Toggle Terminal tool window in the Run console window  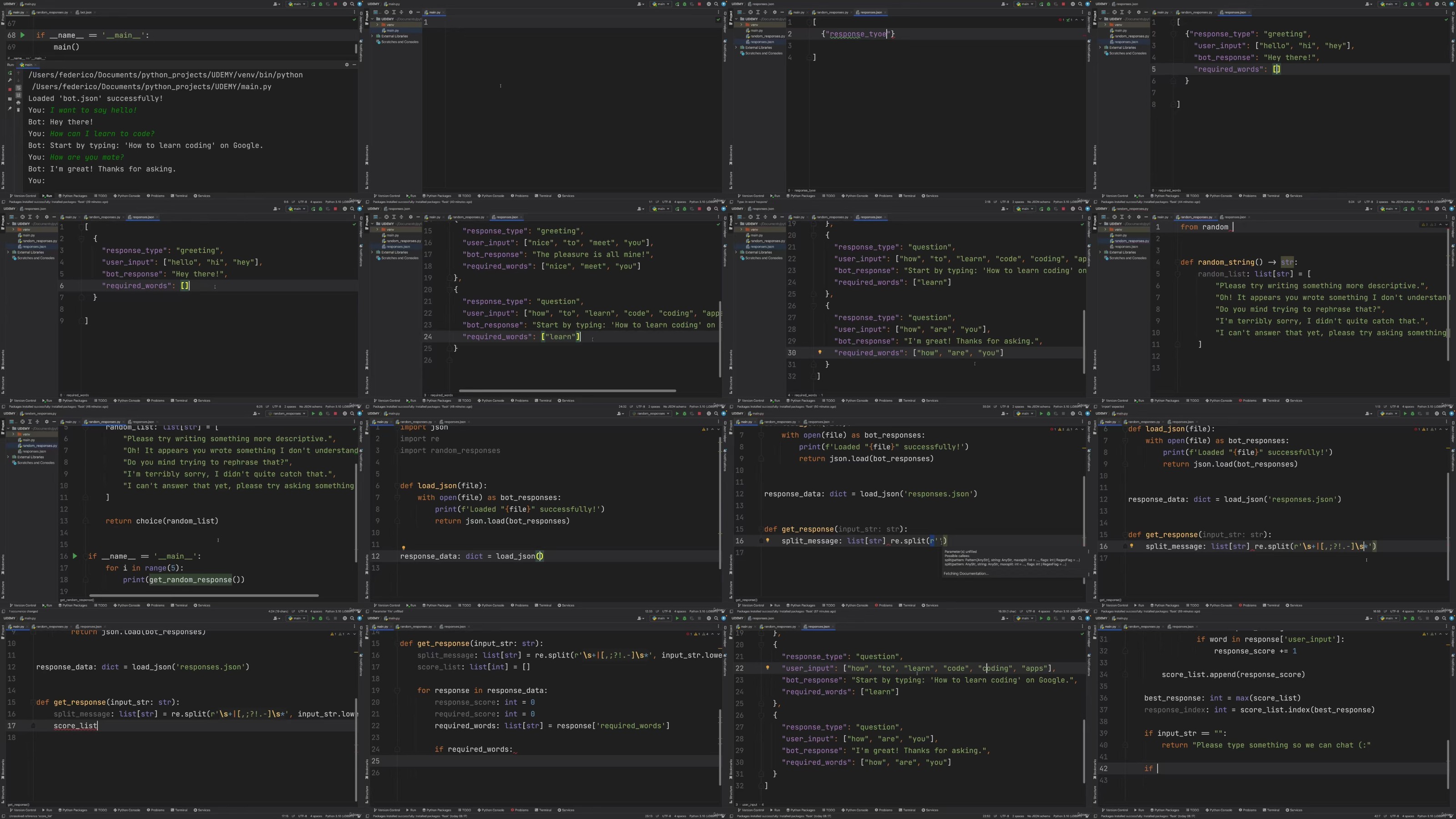tap(180, 196)
